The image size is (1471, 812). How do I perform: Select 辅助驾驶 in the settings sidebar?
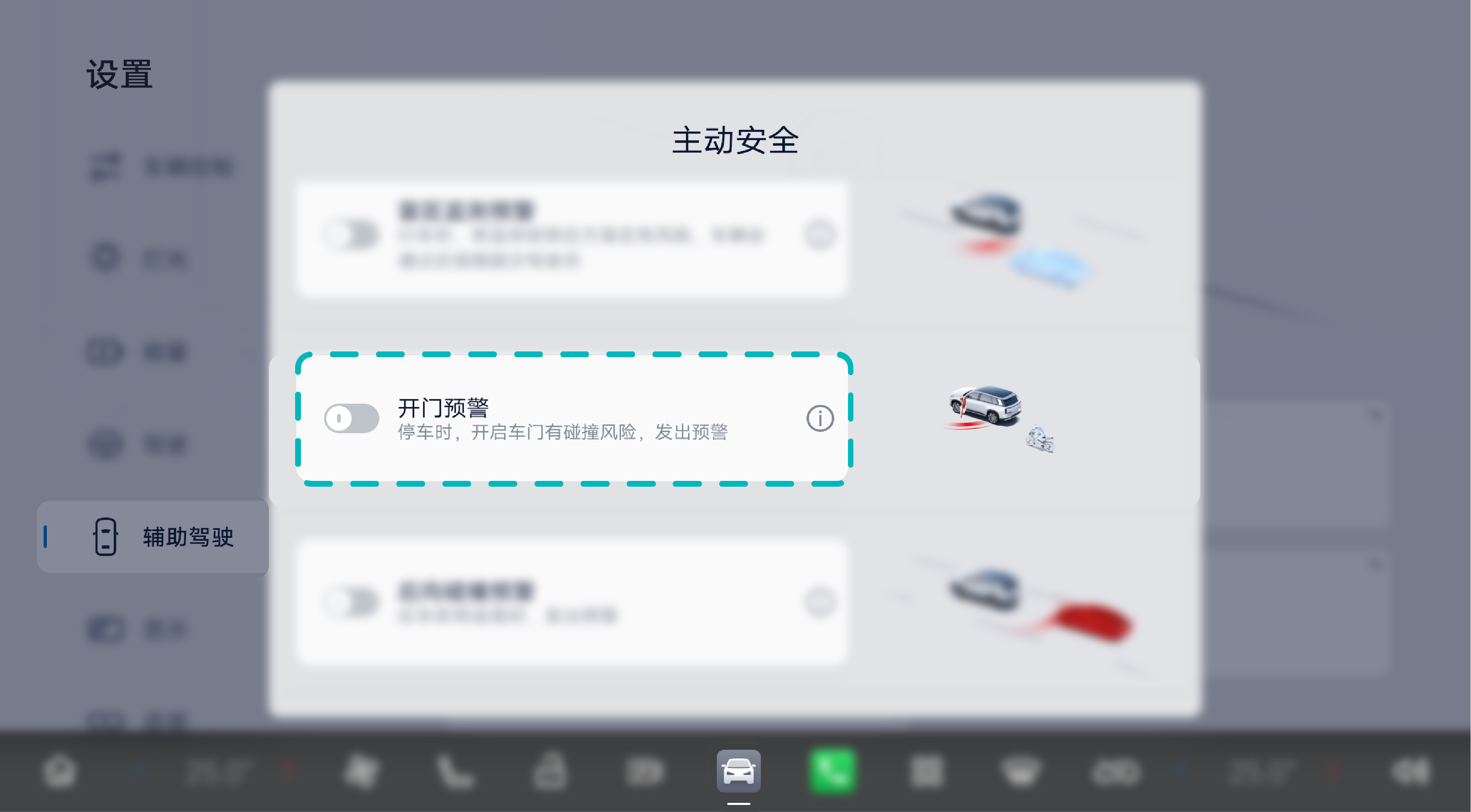(x=153, y=537)
